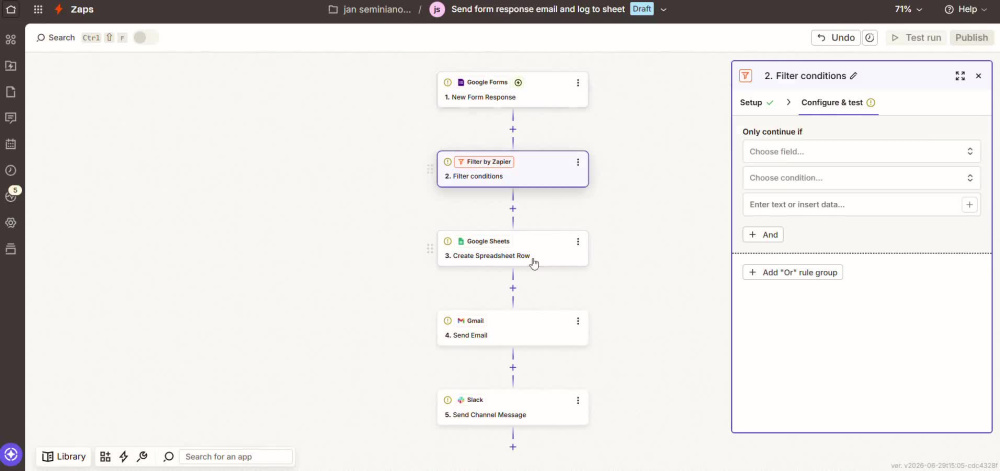Open the components icon in left sidebar
The image size is (1000, 471).
[x=10, y=40]
